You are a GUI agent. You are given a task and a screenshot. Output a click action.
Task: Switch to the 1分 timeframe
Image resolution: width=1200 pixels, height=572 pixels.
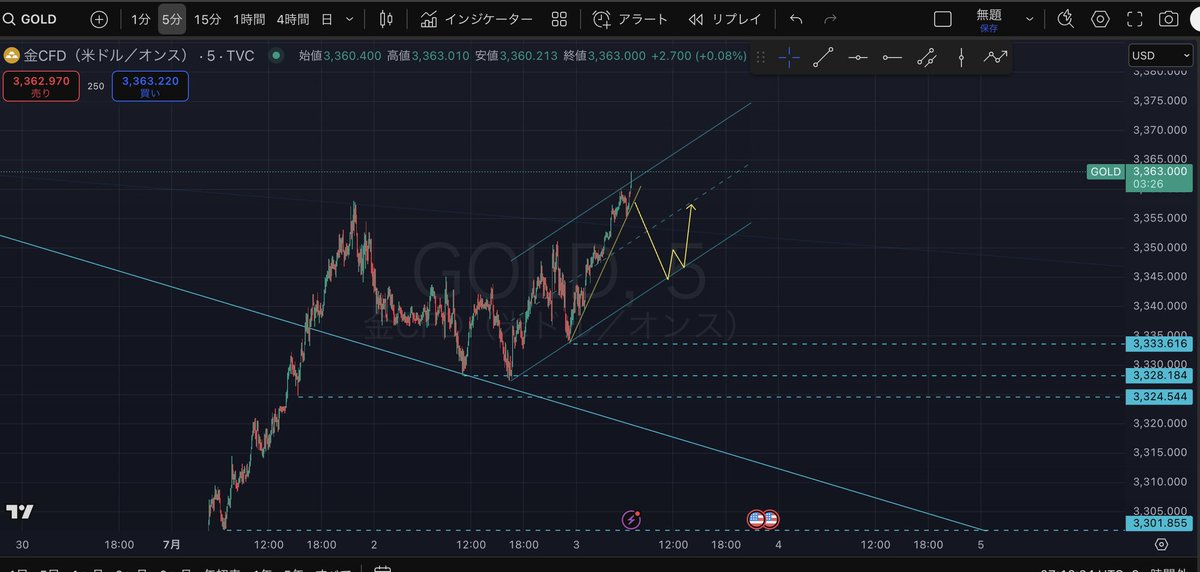140,19
